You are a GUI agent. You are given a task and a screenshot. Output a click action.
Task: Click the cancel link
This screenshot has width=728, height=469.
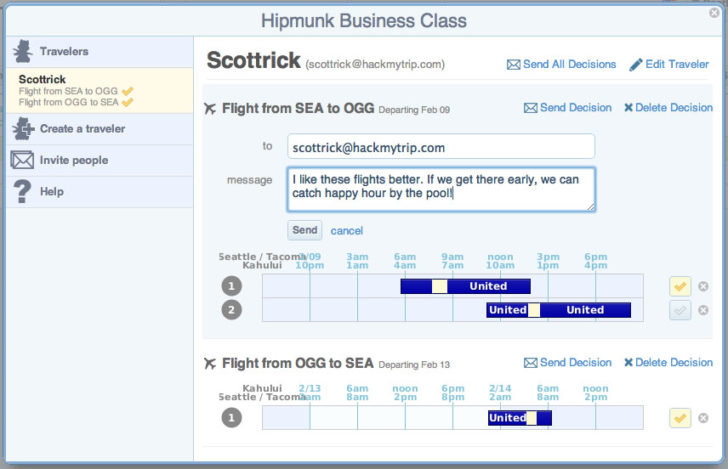click(x=347, y=231)
